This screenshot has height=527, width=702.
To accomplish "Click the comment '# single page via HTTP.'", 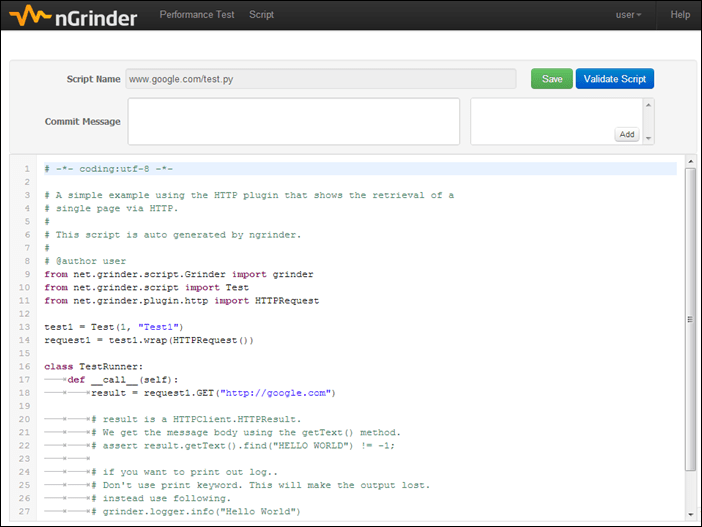I will (x=111, y=208).
